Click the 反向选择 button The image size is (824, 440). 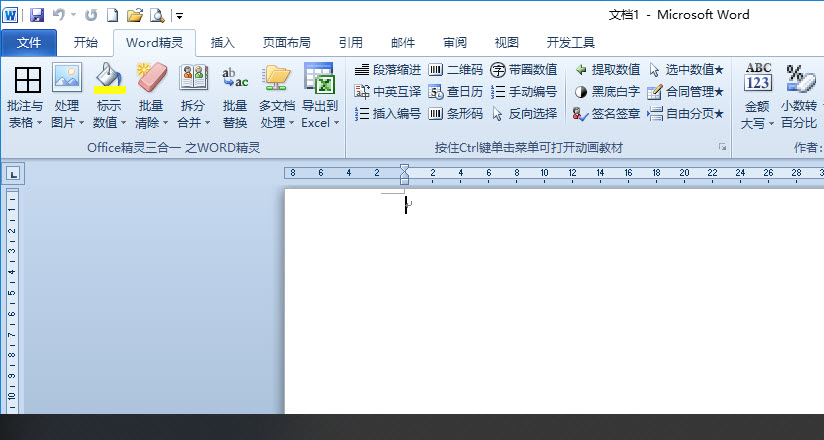(x=523, y=114)
